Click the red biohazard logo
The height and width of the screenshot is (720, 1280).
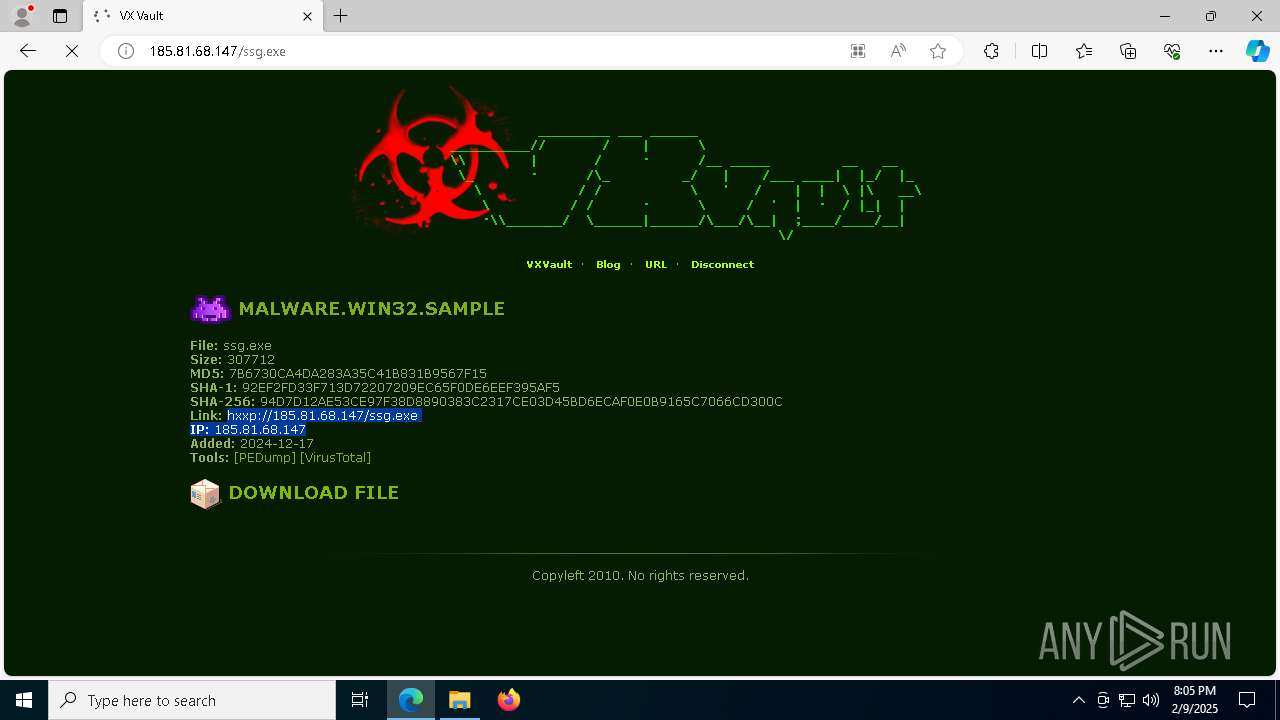click(432, 158)
